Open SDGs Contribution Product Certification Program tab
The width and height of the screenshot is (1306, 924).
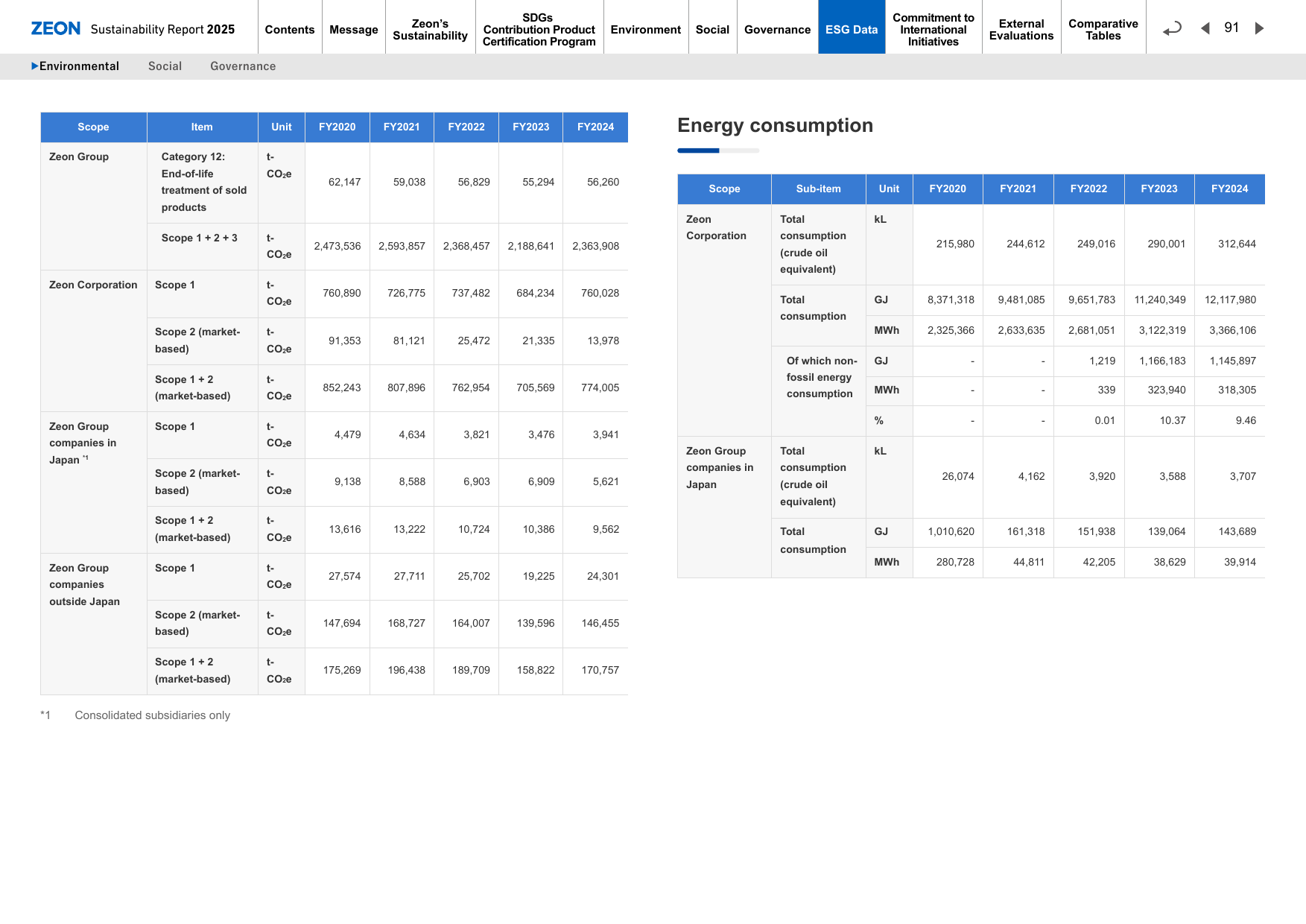(x=539, y=30)
